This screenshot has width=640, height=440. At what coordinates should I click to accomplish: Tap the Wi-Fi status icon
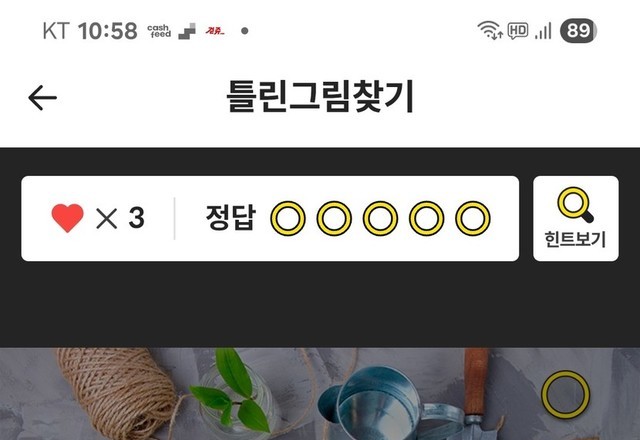coord(490,31)
